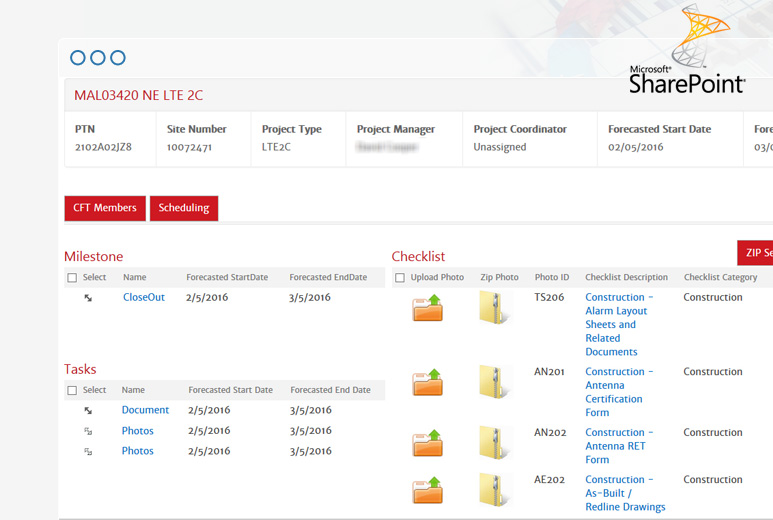The height and width of the screenshot is (520, 773).
Task: Click the upload photo folder icon for TS206
Action: coord(427,308)
